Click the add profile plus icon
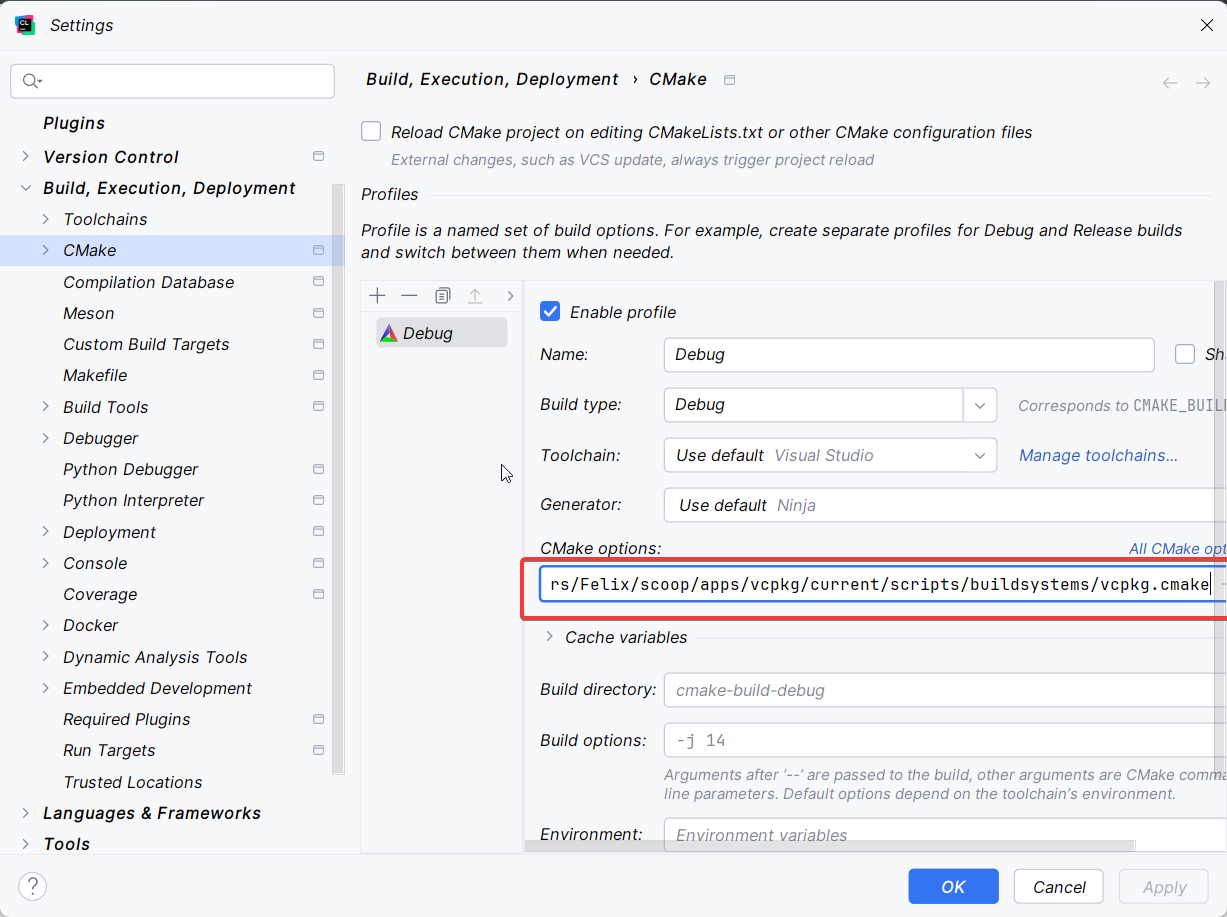 (x=377, y=296)
